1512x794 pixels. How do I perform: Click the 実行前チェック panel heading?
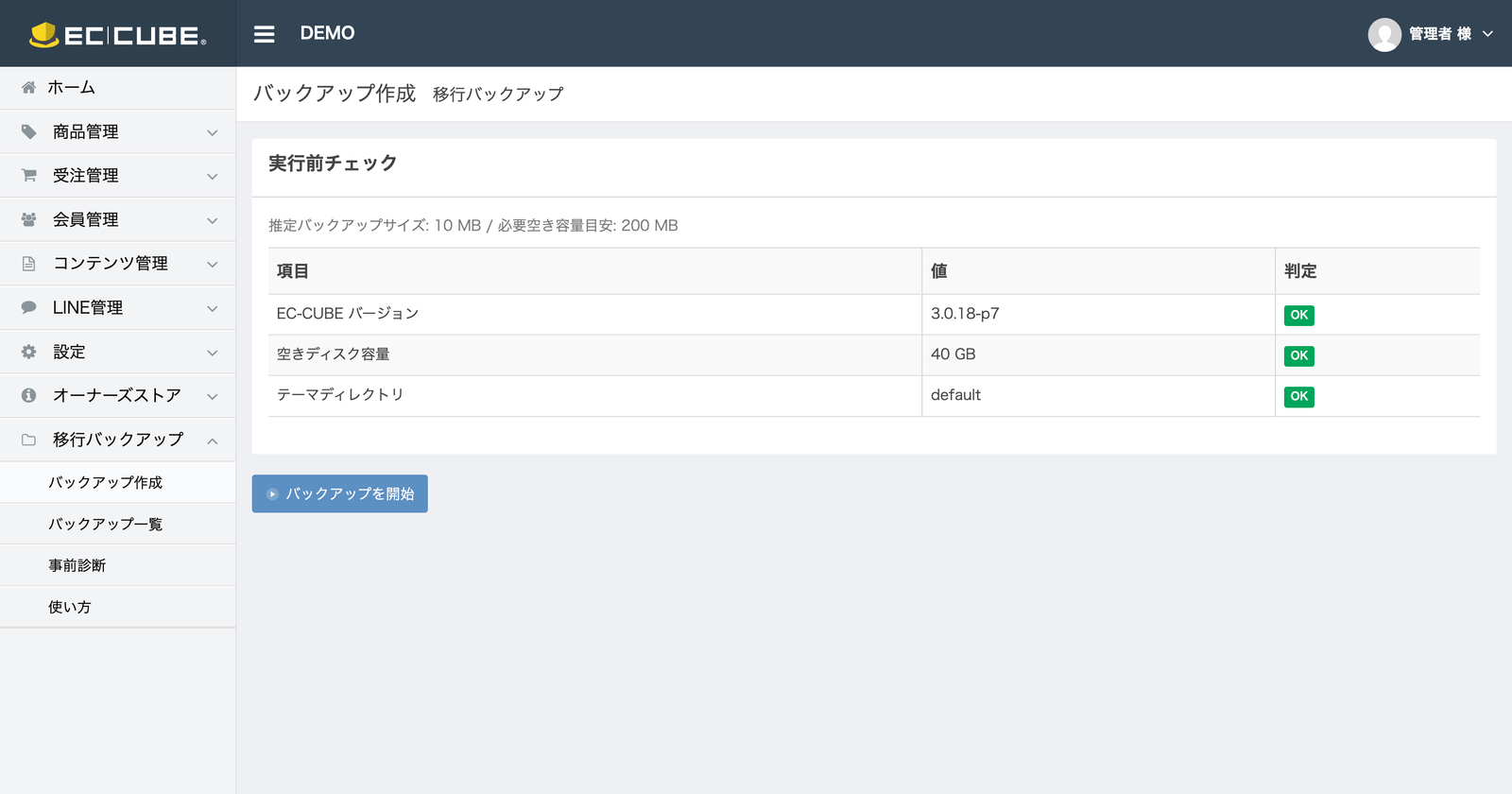click(333, 164)
